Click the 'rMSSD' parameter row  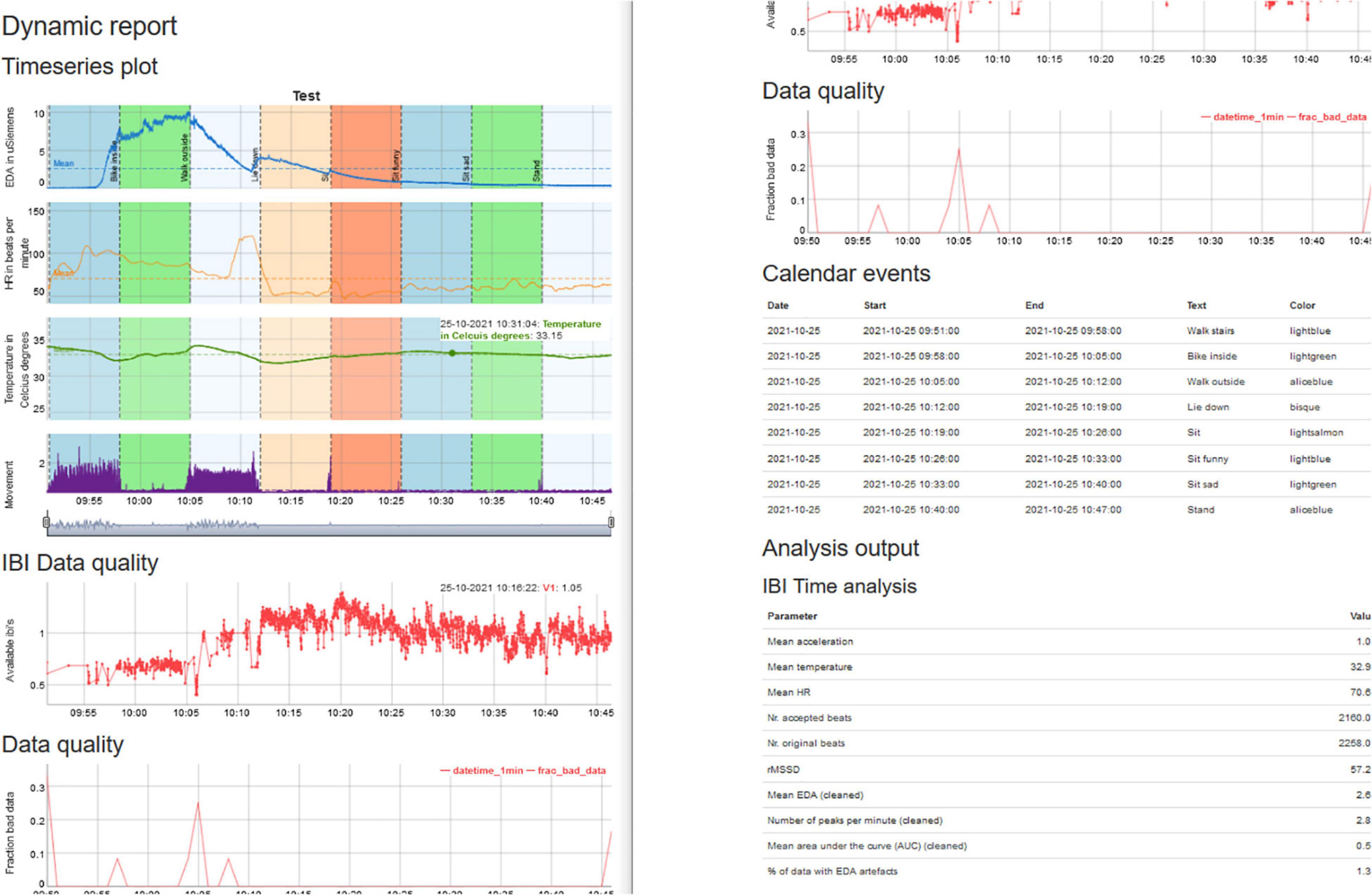click(x=1067, y=769)
